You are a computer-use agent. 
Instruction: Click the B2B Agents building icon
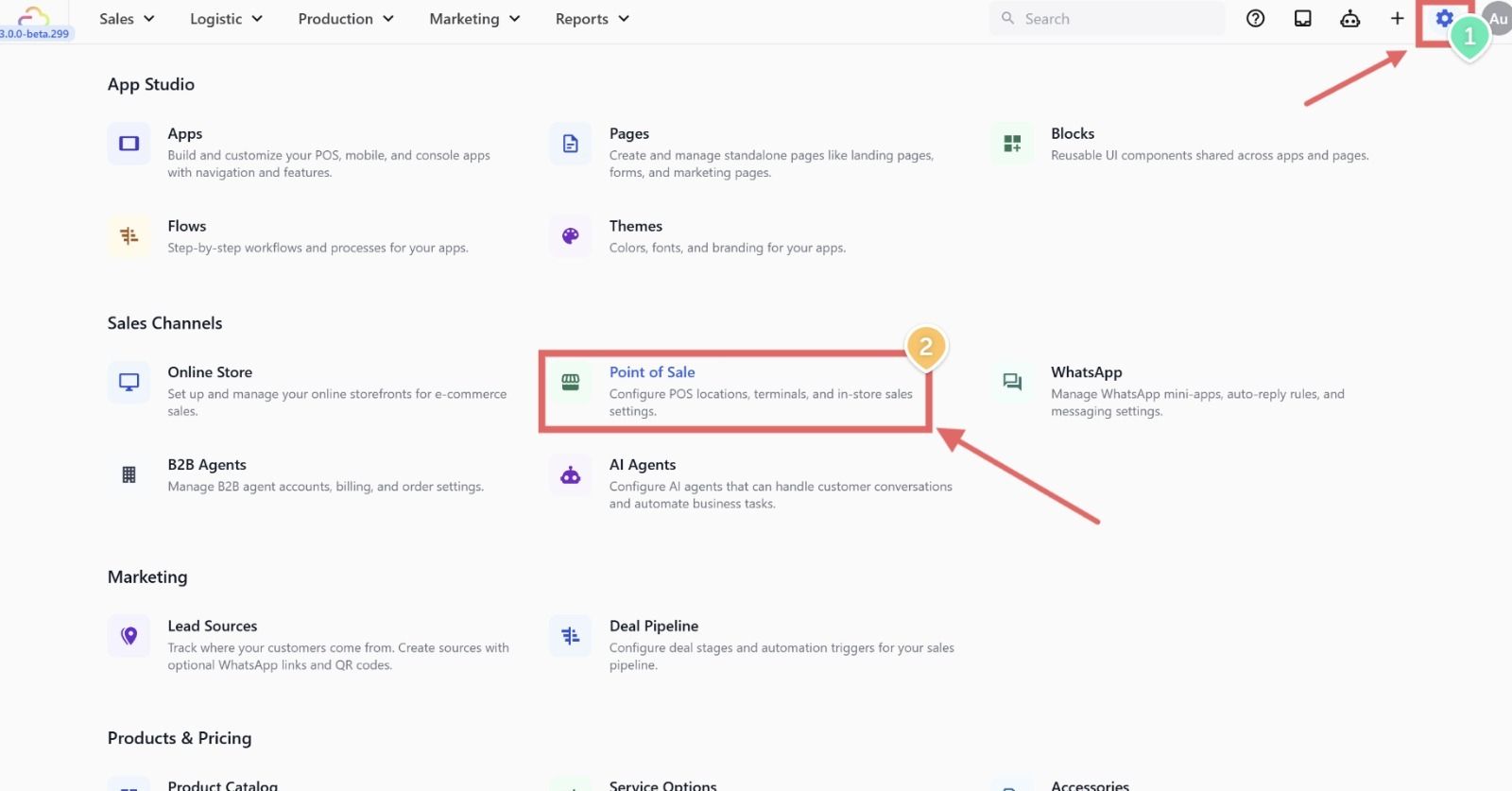(x=129, y=474)
